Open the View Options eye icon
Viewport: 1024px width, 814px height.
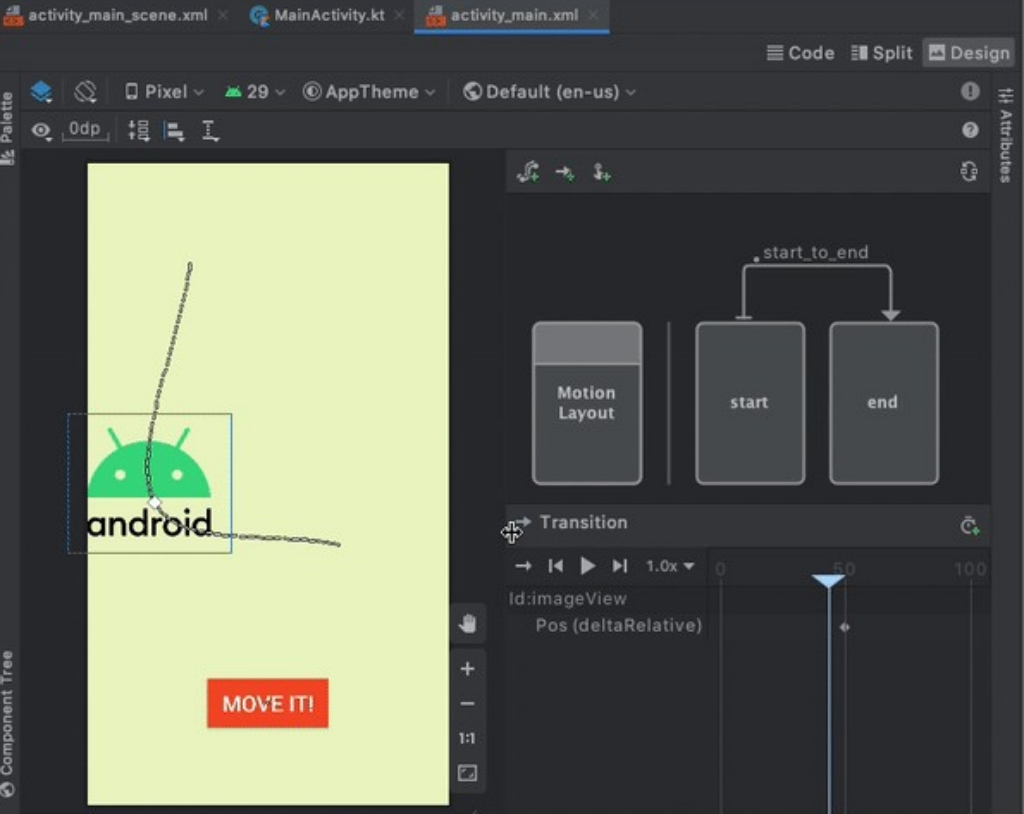point(40,129)
